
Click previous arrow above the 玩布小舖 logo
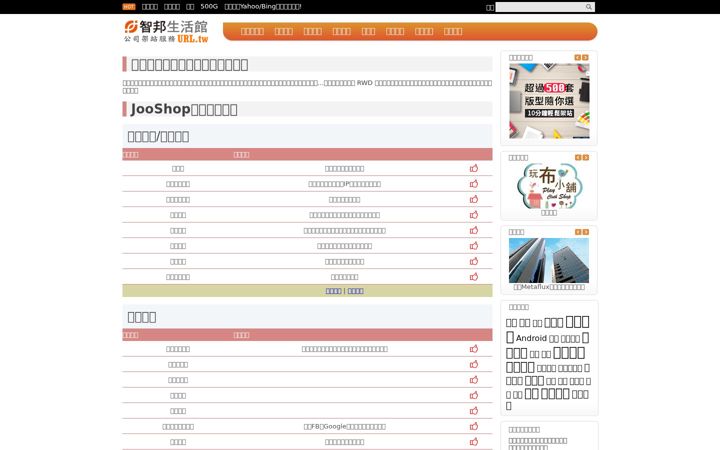(x=578, y=158)
